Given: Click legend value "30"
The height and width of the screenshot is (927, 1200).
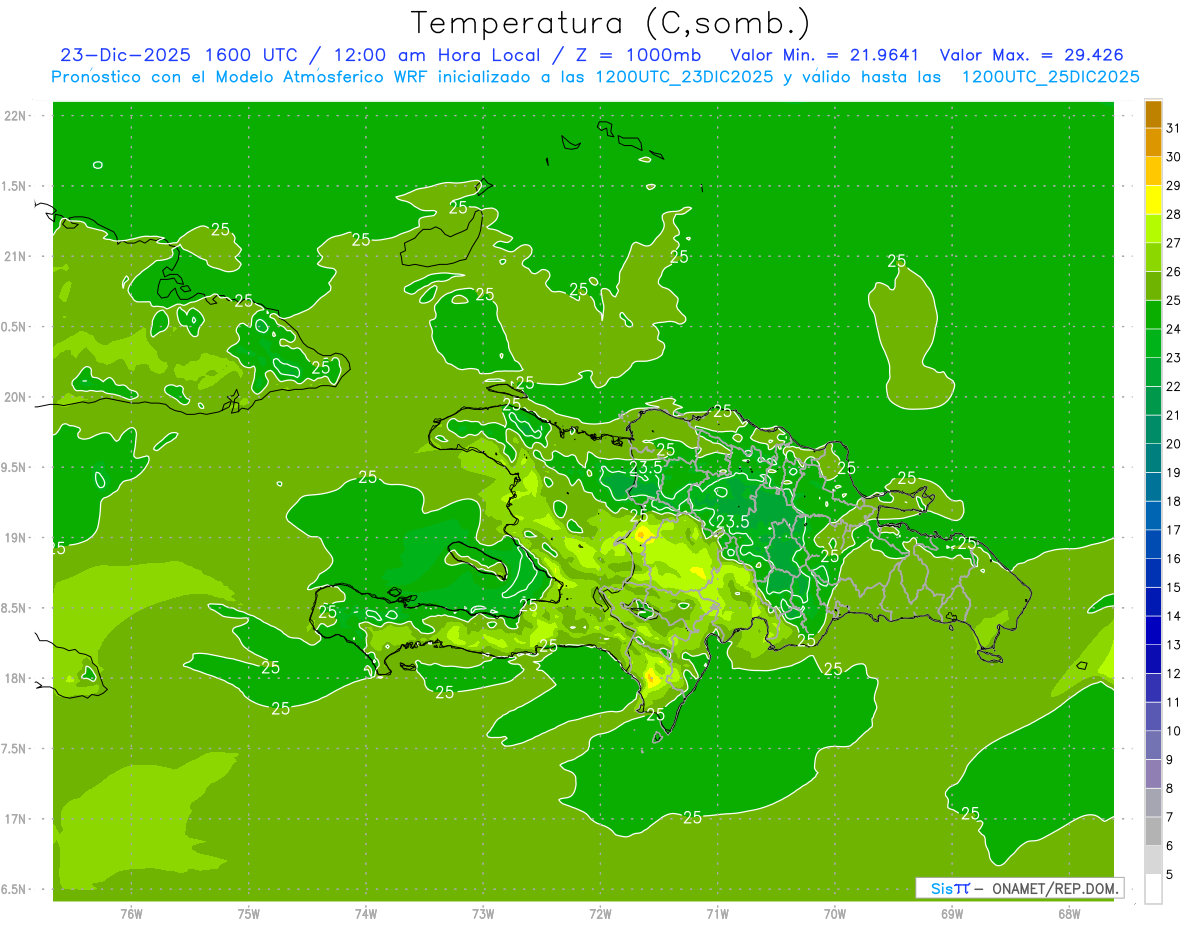Looking at the screenshot, I should pos(1174,157).
